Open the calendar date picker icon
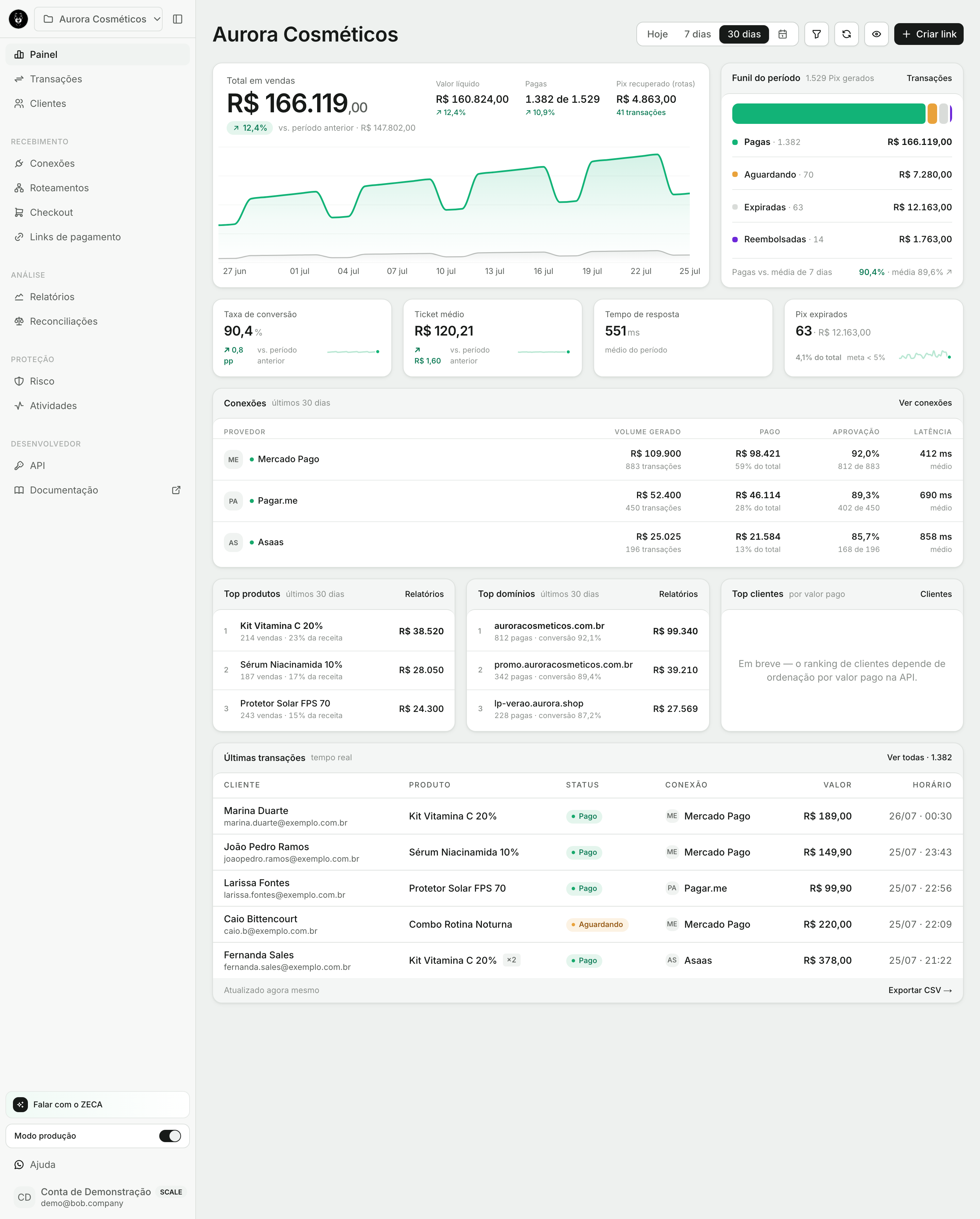The image size is (980, 1219). coord(783,34)
